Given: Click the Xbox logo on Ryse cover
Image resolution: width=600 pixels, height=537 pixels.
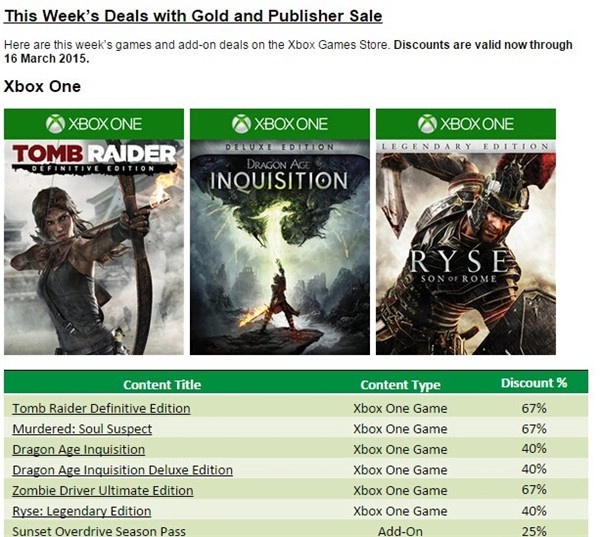Looking at the screenshot, I should click(x=427, y=124).
